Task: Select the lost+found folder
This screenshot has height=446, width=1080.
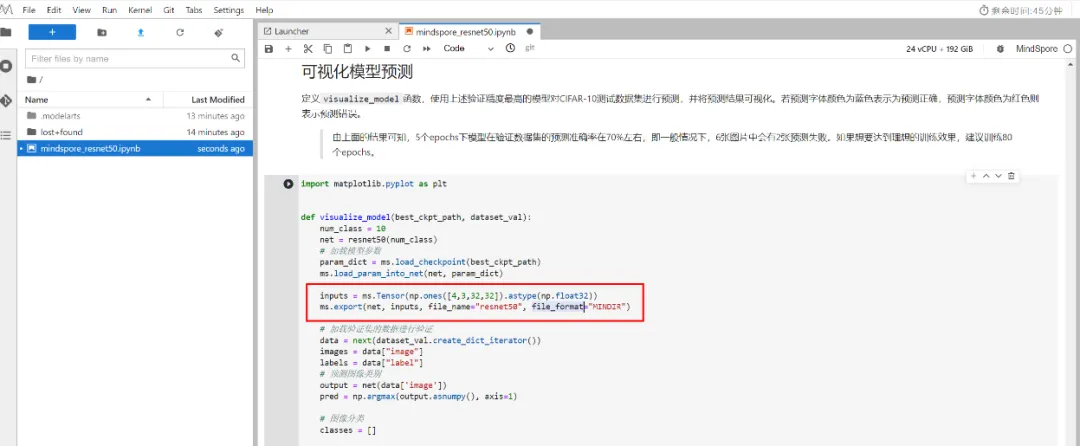Action: [61, 132]
